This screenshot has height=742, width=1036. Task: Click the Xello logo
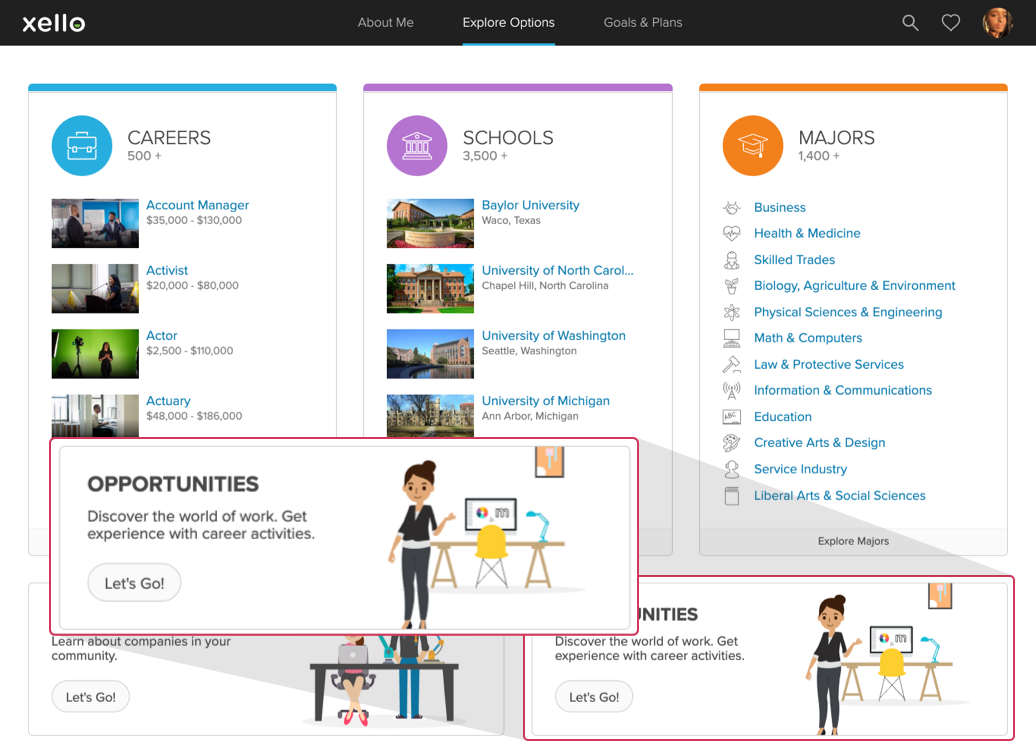pos(54,23)
